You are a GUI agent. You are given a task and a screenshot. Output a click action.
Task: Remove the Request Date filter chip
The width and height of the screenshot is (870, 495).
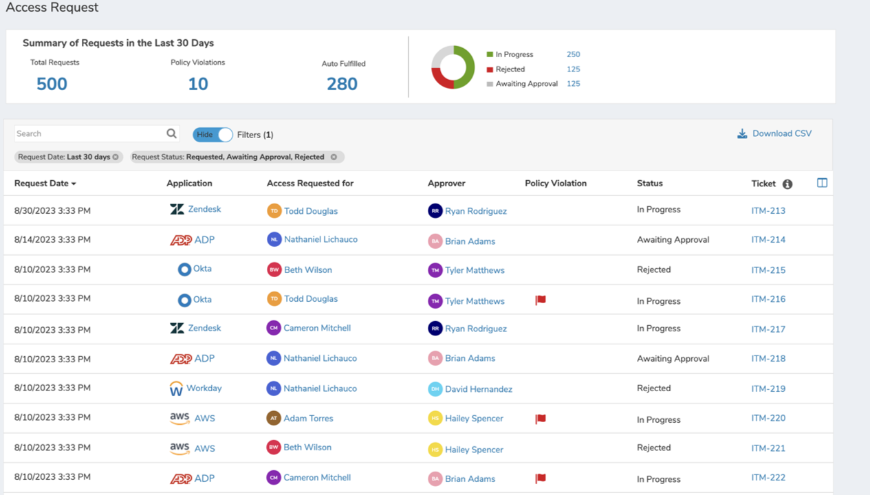point(115,157)
